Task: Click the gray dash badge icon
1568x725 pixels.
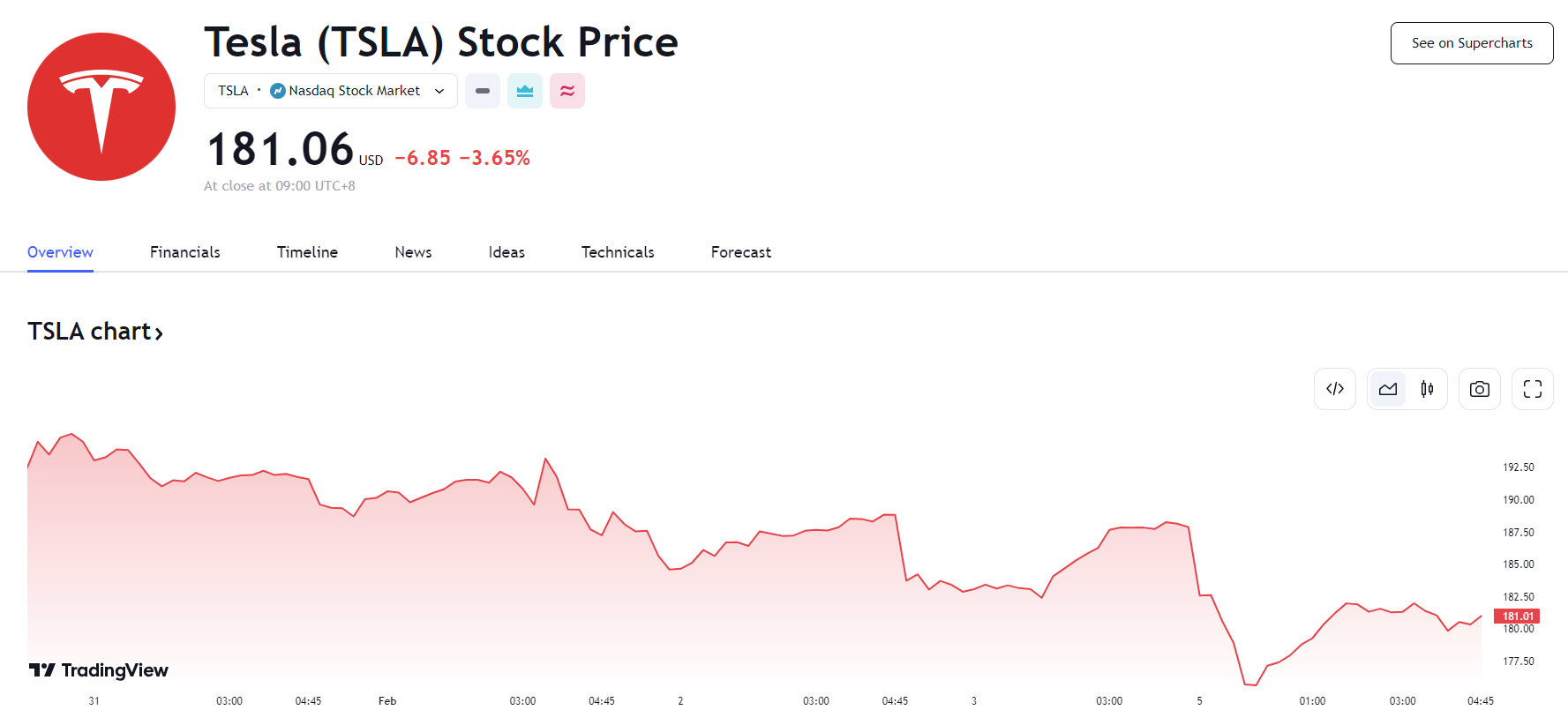Action: pyautogui.click(x=483, y=91)
